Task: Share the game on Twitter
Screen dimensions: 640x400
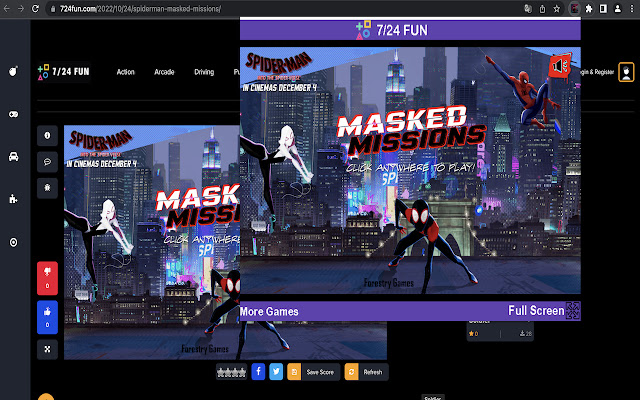Action: [276, 372]
